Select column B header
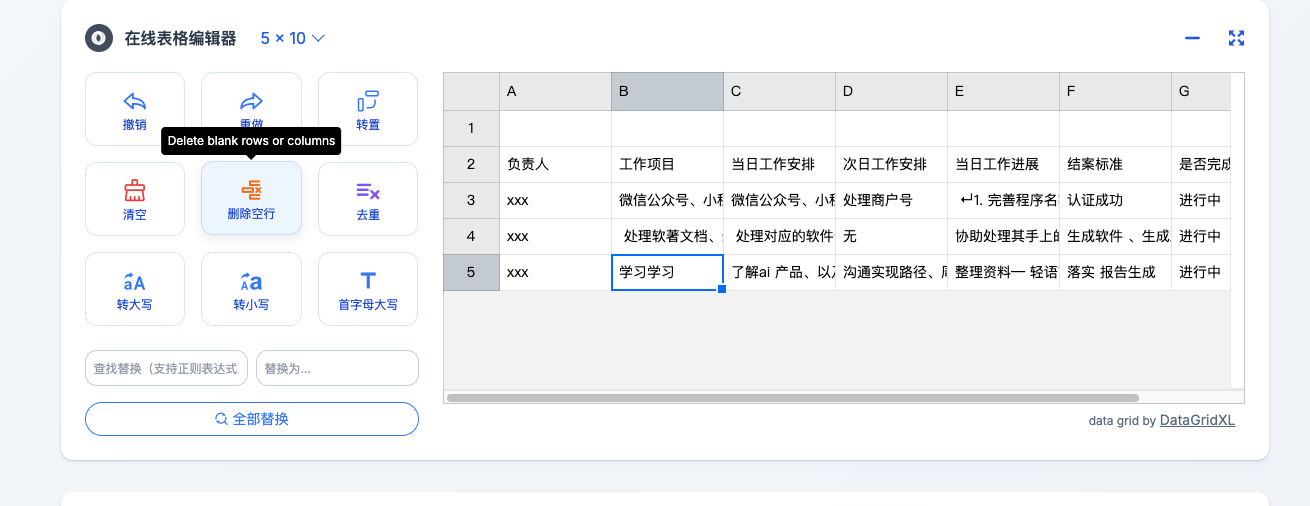1310x506 pixels. 667,91
